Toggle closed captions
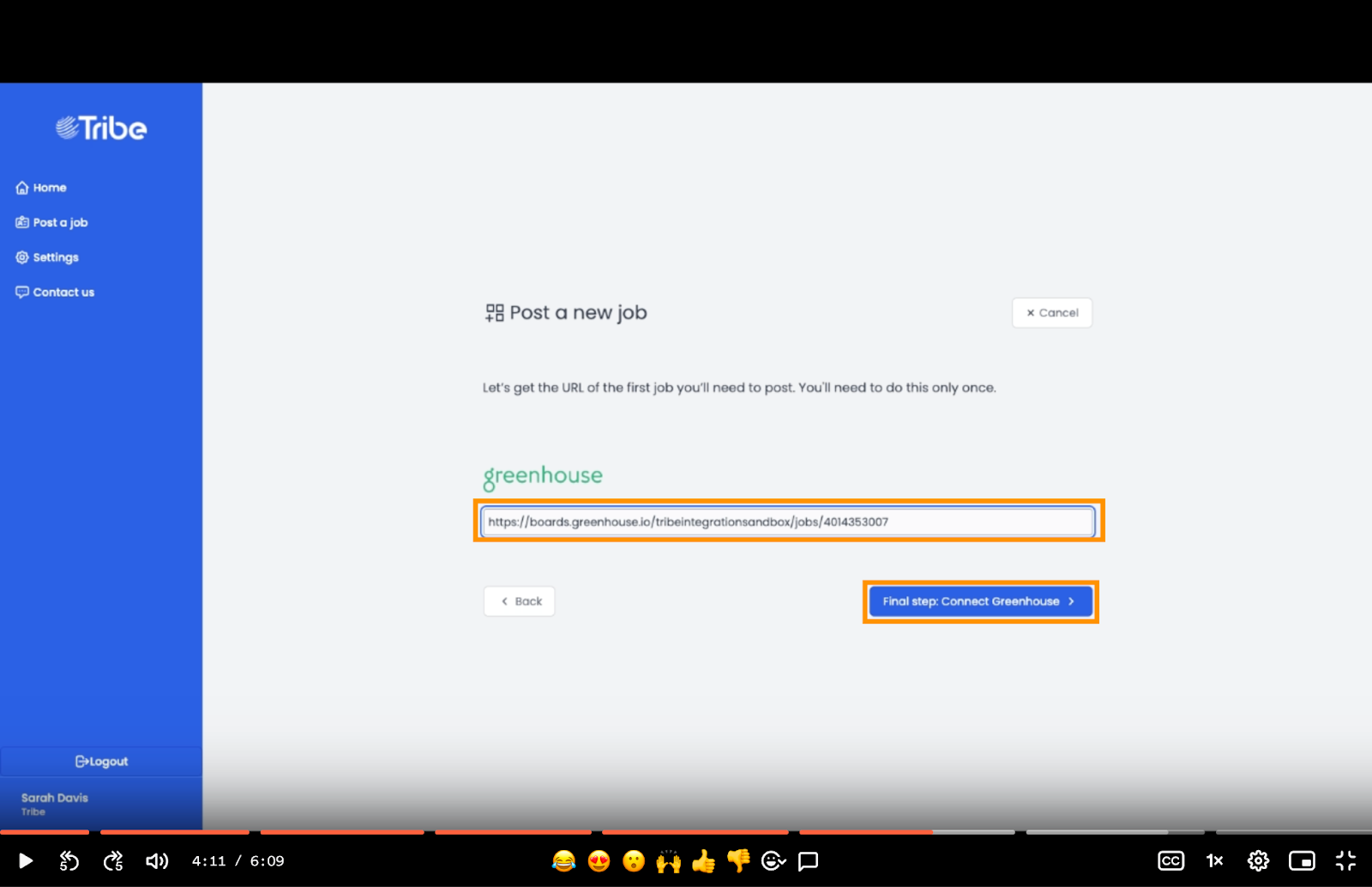The height and width of the screenshot is (887, 1372). [1170, 860]
